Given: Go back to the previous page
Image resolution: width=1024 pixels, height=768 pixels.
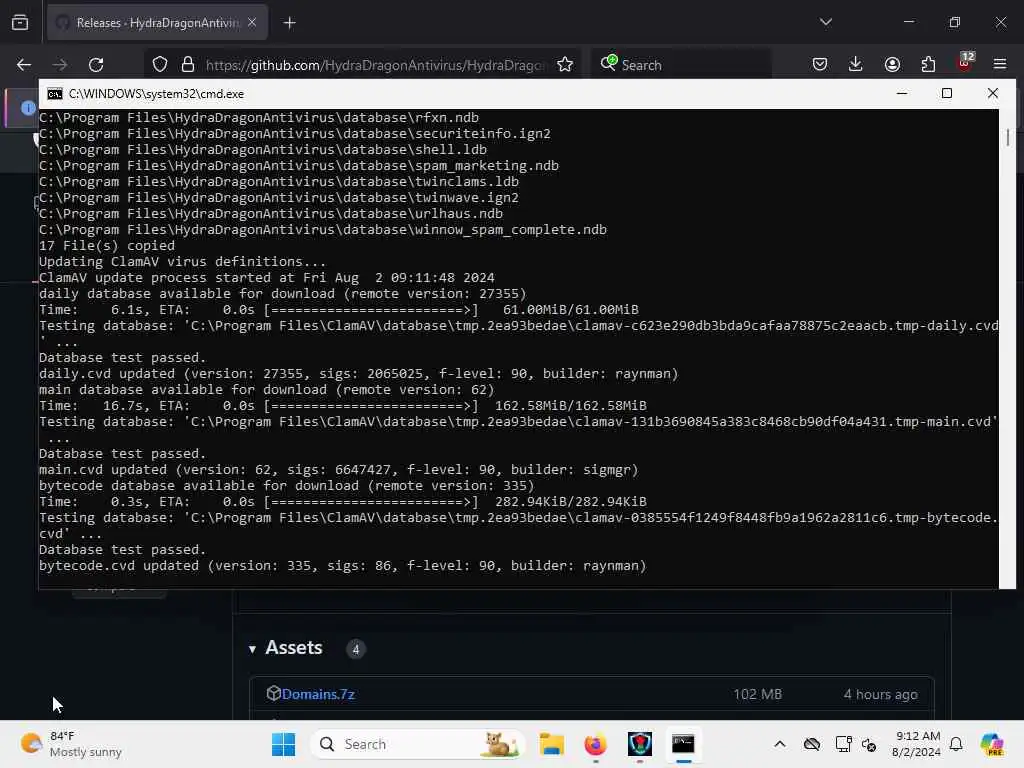Looking at the screenshot, I should click(24, 65).
